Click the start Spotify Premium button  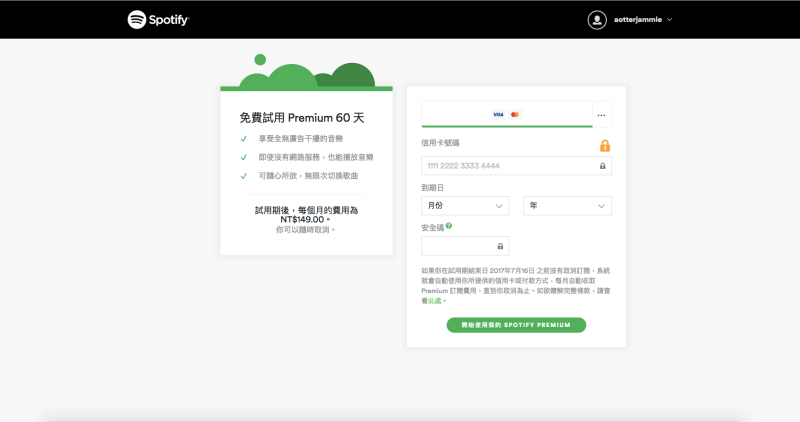[x=516, y=325]
